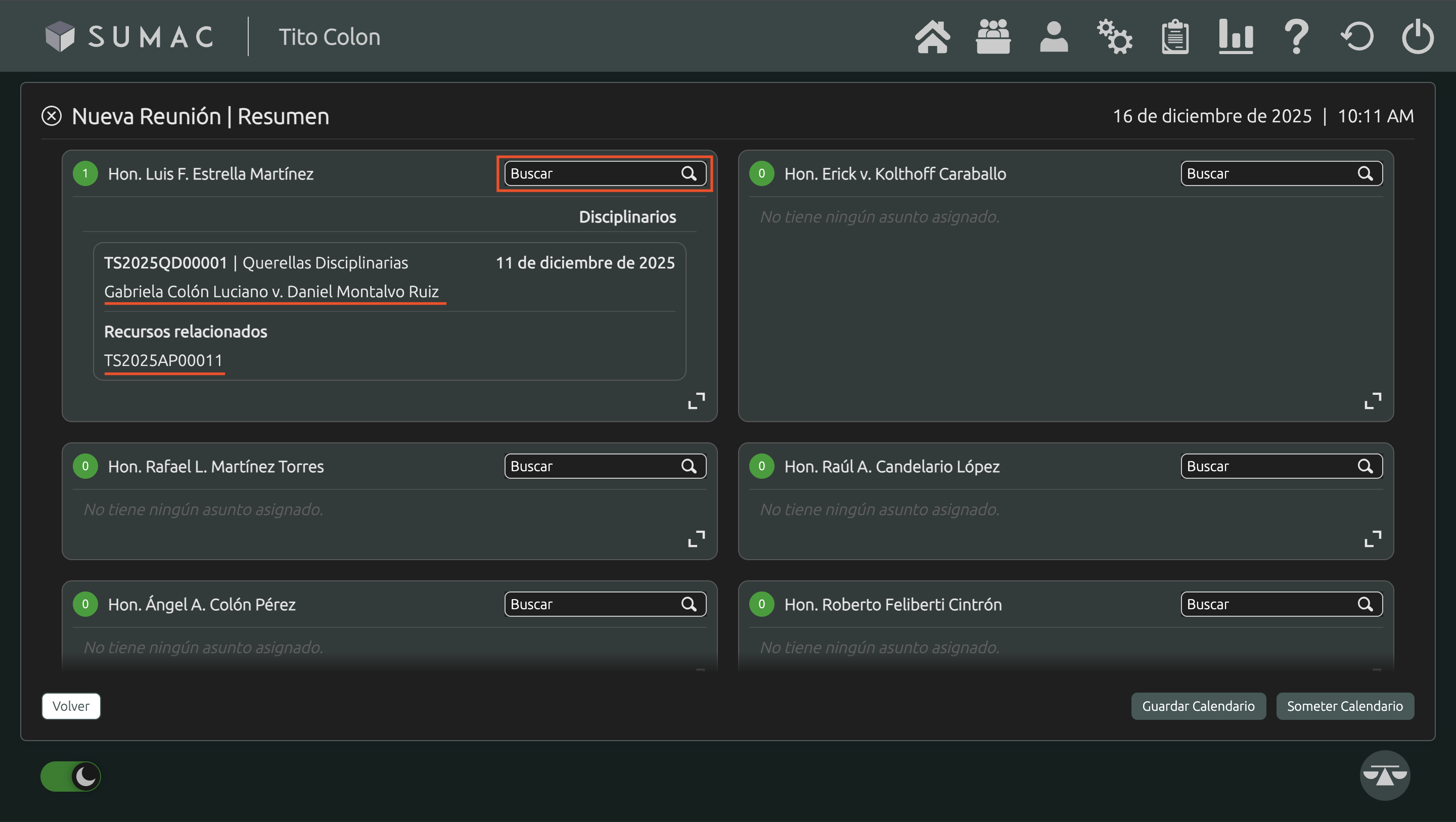Expand Hon. Rafael L. Martínez Torres panel
Image resolution: width=1456 pixels, height=822 pixels.
click(x=696, y=539)
